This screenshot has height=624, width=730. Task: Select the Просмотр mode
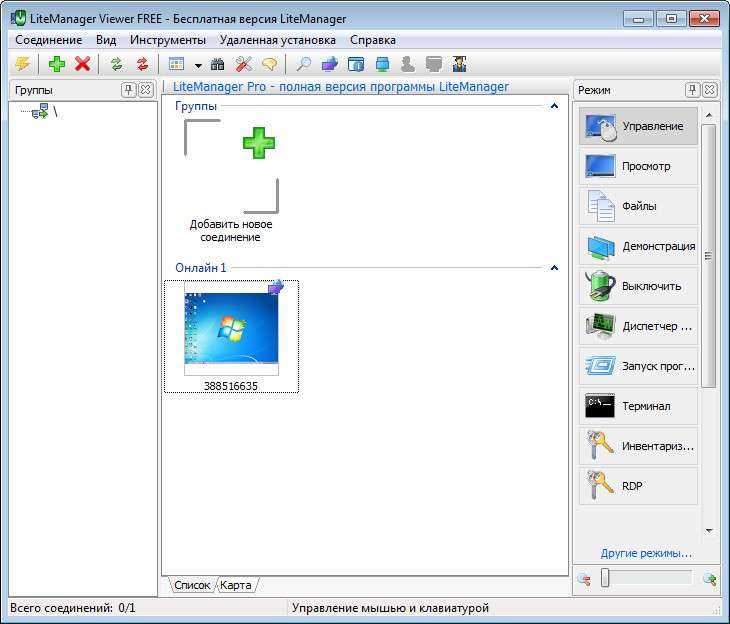pos(638,166)
